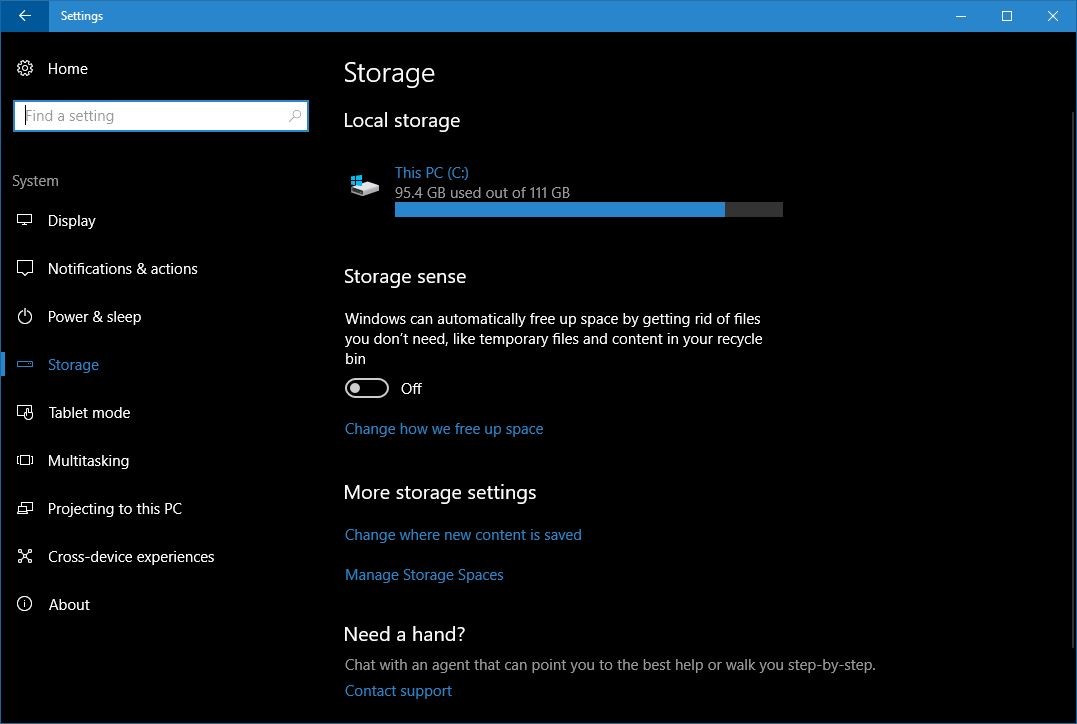Switch to the Storage settings section
The image size is (1077, 724).
point(73,364)
